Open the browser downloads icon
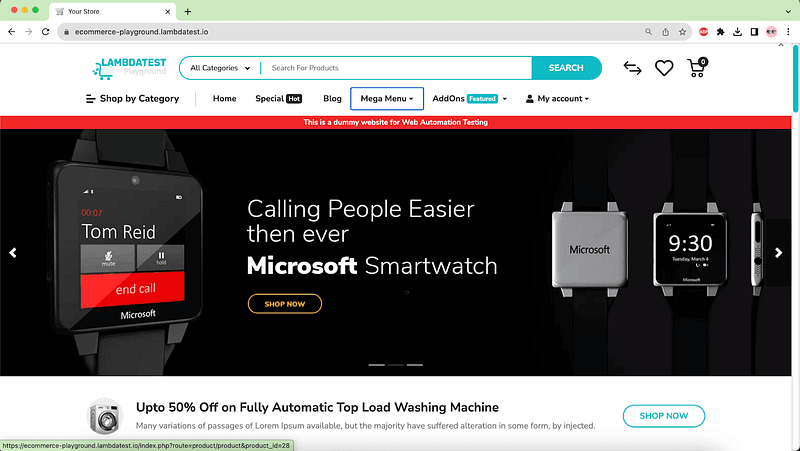Image resolution: width=800 pixels, height=451 pixels. coord(737,32)
